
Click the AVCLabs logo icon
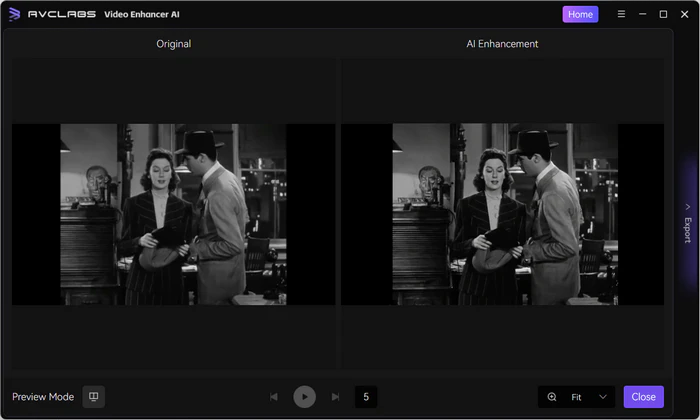[x=14, y=14]
